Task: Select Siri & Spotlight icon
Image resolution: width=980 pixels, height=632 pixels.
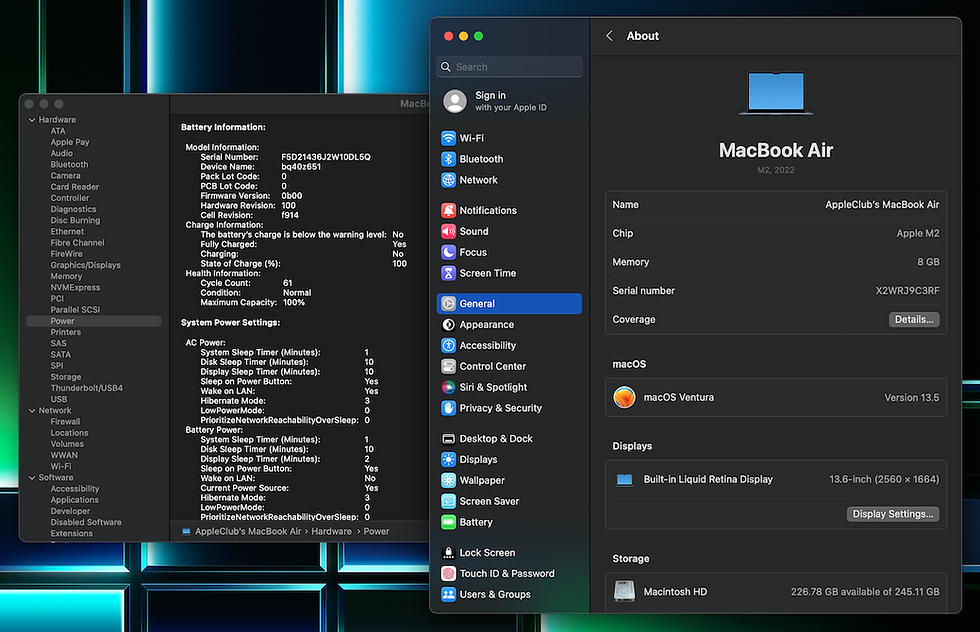Action: click(448, 388)
